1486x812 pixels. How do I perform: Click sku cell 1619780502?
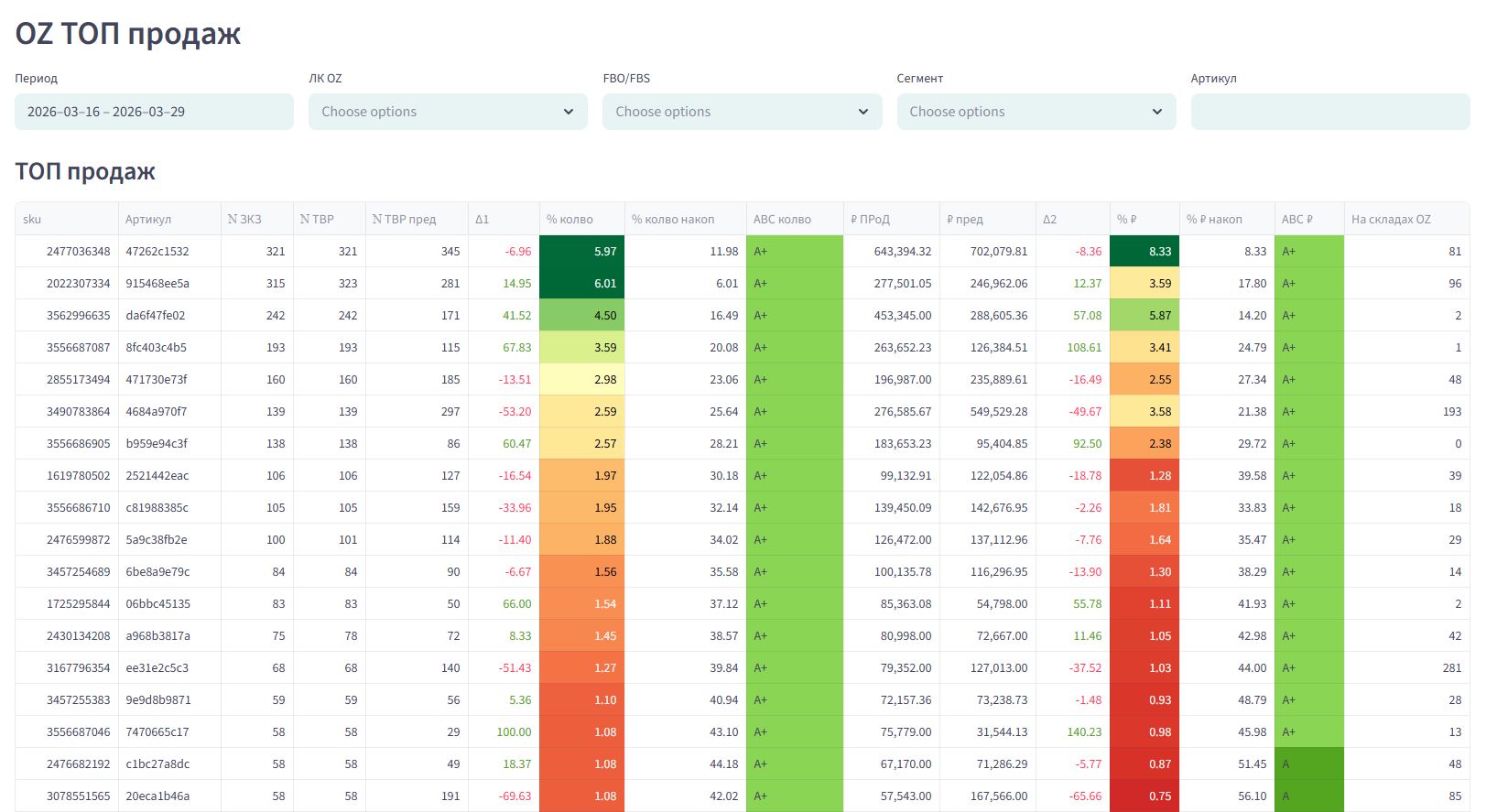click(67, 475)
